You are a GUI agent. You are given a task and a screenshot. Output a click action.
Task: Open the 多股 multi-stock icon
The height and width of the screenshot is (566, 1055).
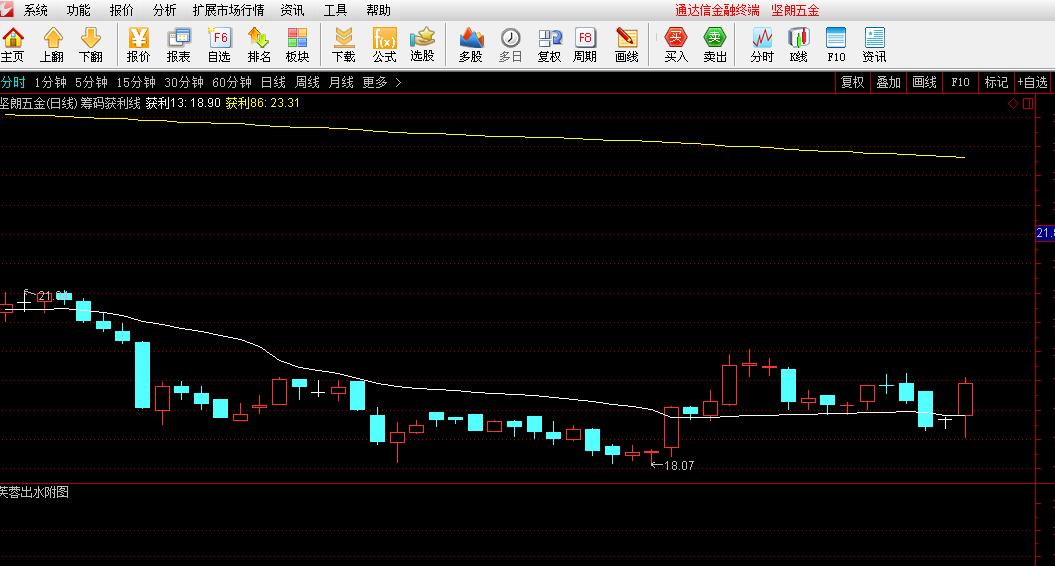tap(471, 45)
